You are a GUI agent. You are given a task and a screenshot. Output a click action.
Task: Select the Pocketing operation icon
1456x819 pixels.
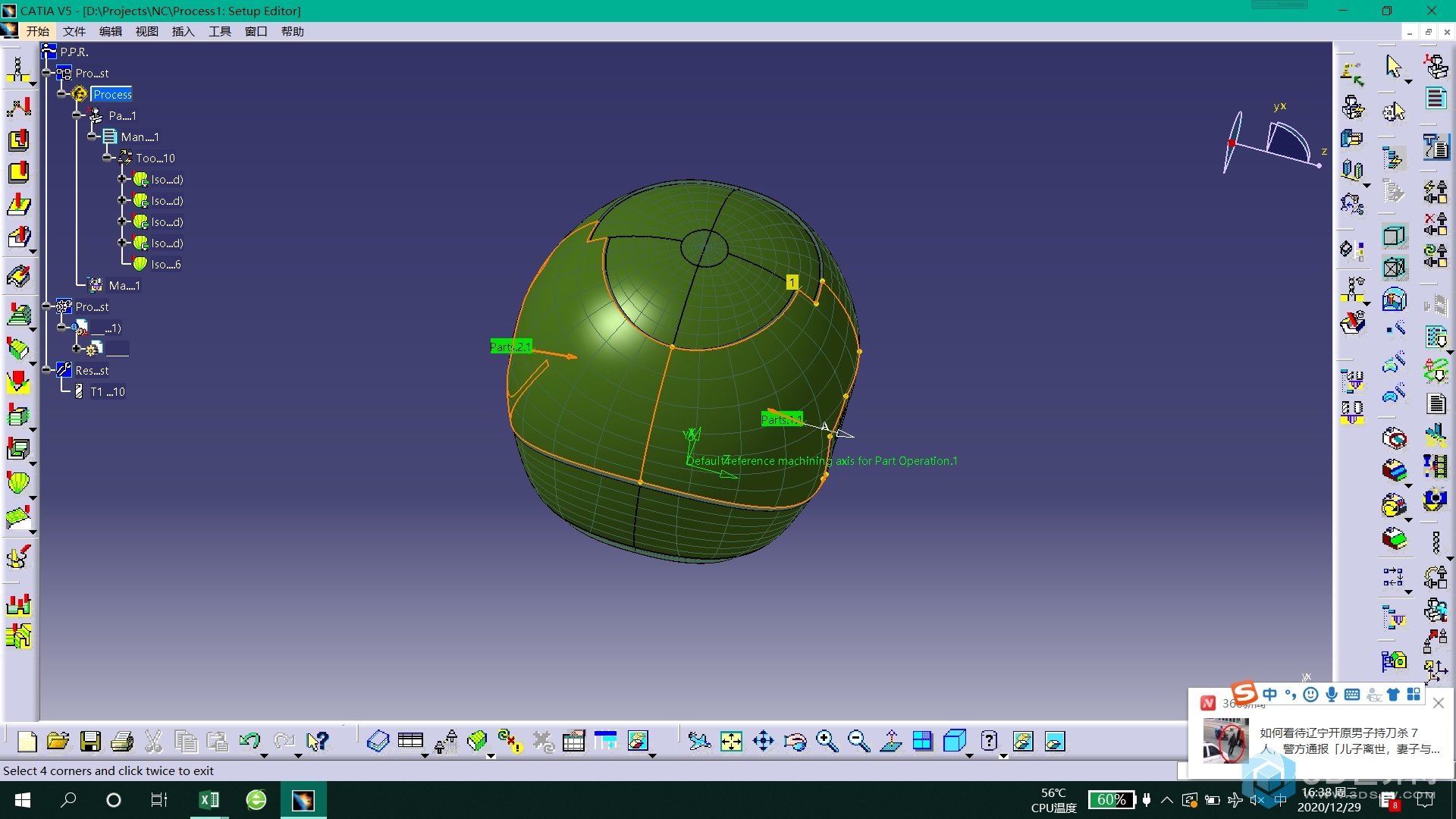[x=19, y=140]
